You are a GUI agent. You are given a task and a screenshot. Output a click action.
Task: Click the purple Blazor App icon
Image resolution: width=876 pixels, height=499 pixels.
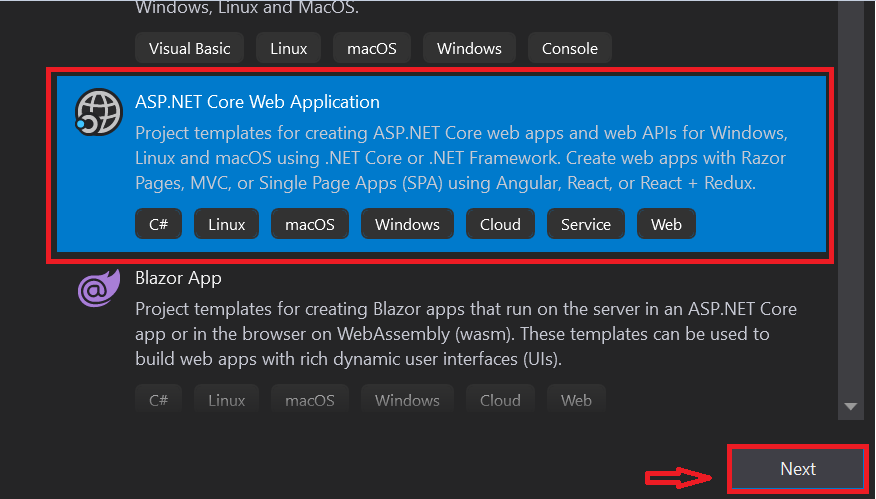(99, 288)
